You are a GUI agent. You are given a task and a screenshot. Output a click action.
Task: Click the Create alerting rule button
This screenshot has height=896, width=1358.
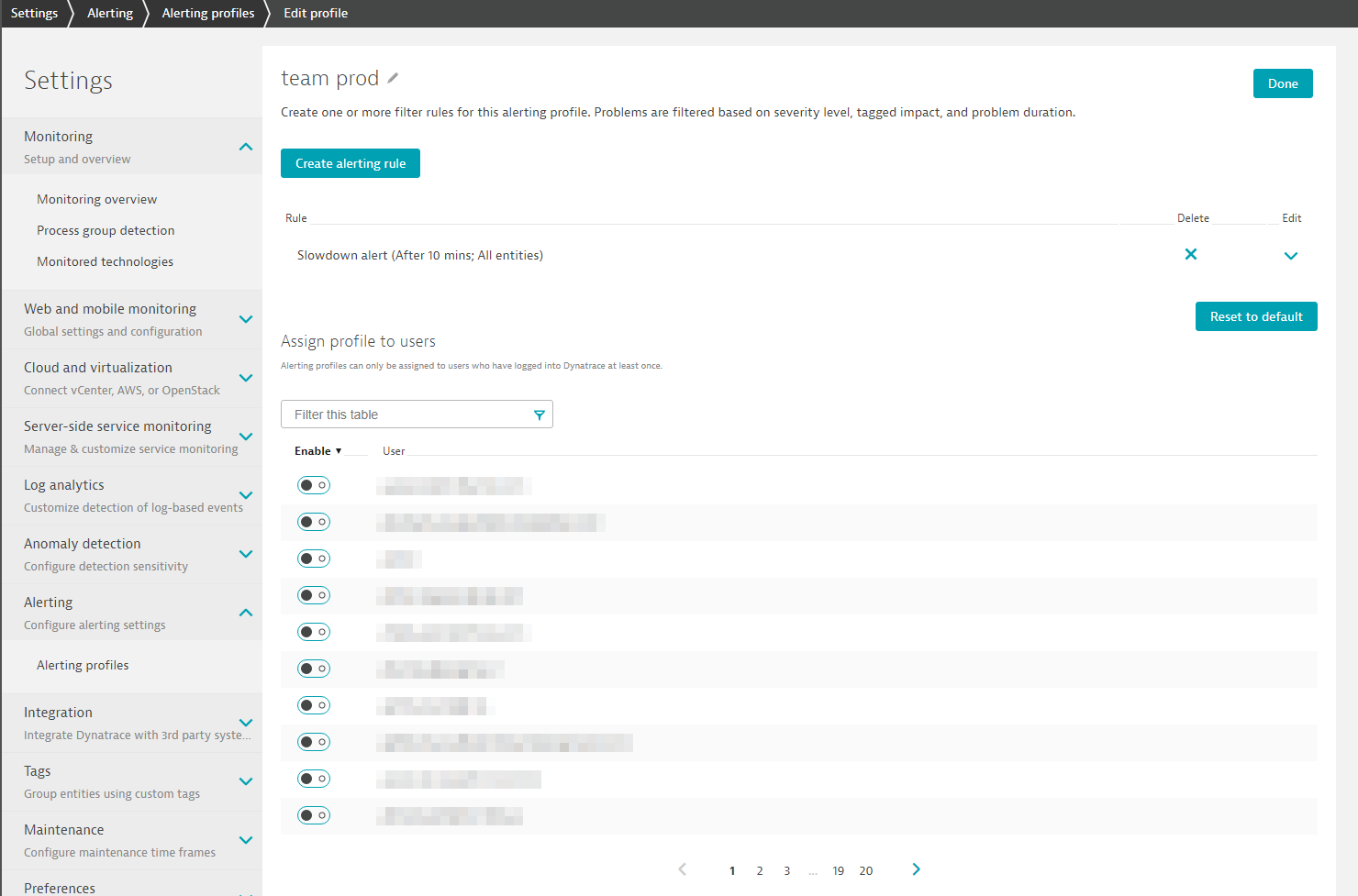[350, 163]
